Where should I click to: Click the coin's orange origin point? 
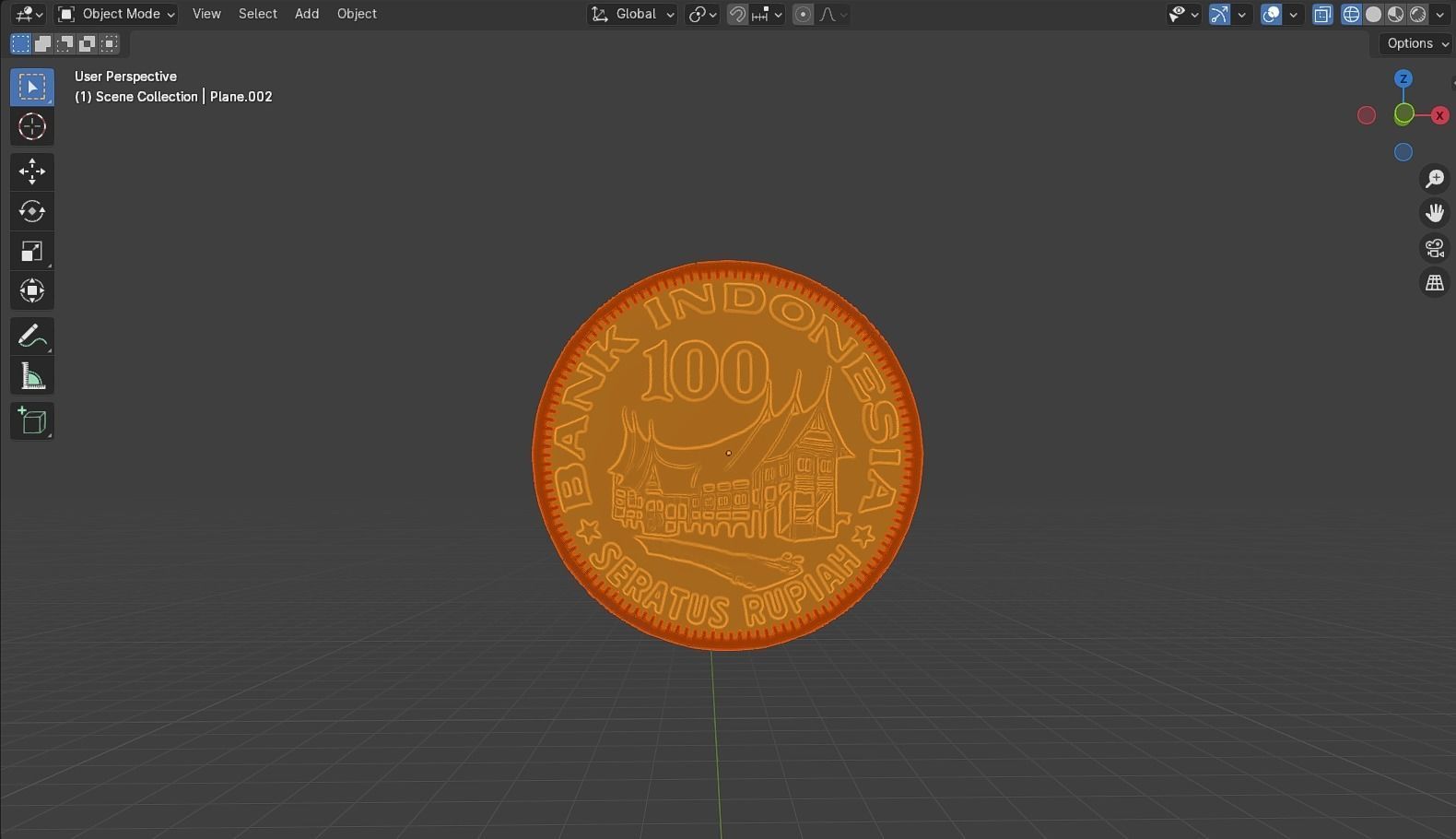pyautogui.click(x=728, y=453)
